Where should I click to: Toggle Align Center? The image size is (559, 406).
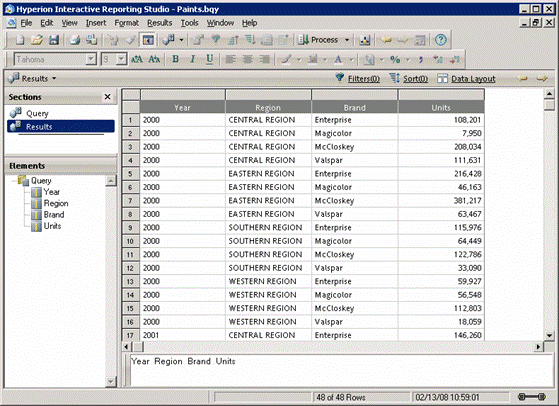247,59
